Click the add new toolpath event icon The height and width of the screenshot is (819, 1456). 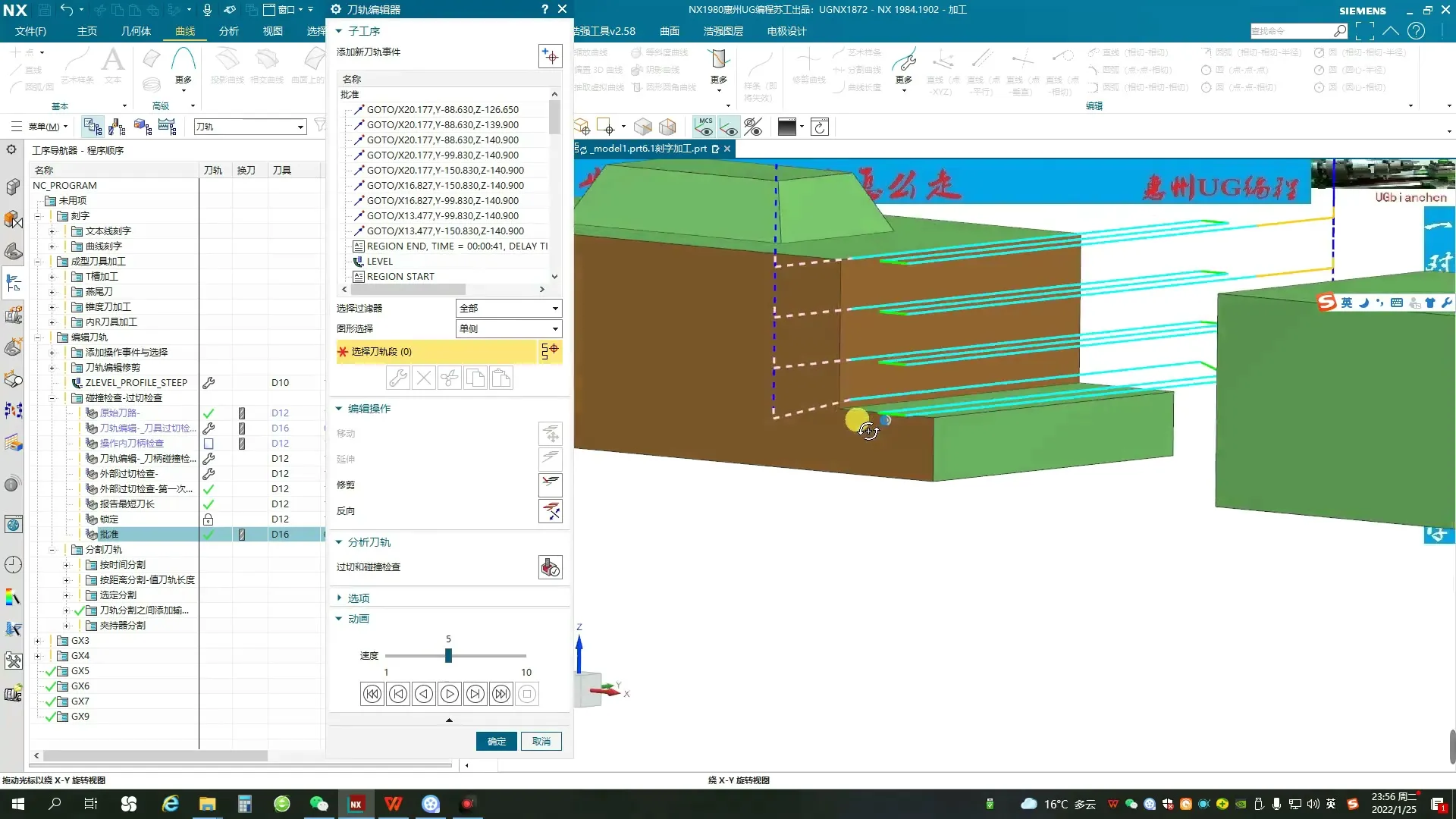tap(550, 56)
